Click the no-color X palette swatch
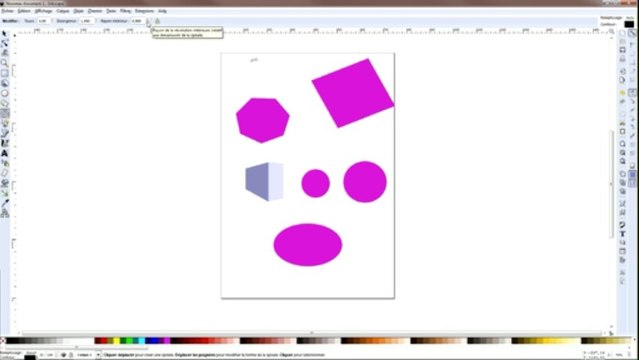 click(3, 341)
